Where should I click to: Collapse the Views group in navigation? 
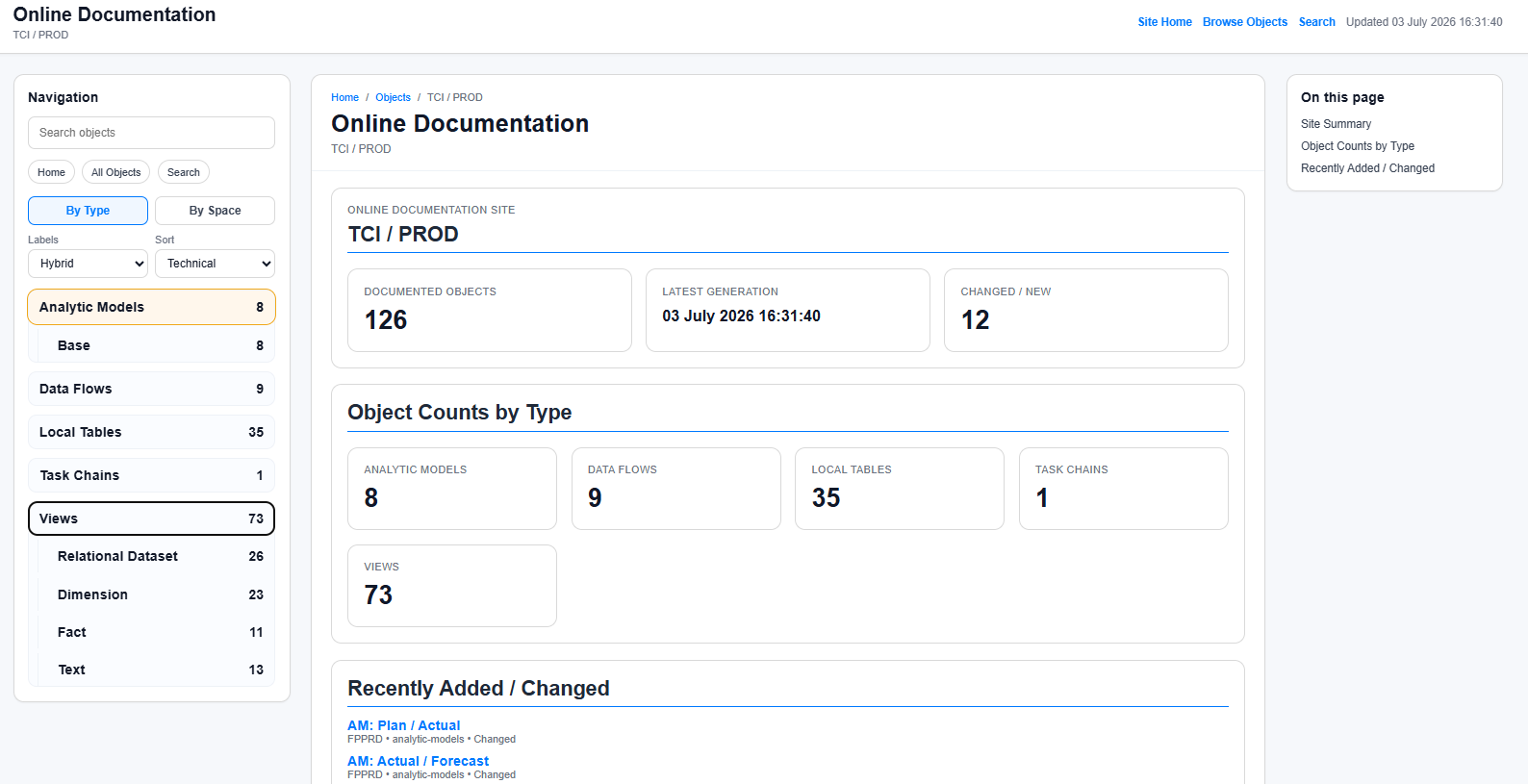click(x=151, y=518)
